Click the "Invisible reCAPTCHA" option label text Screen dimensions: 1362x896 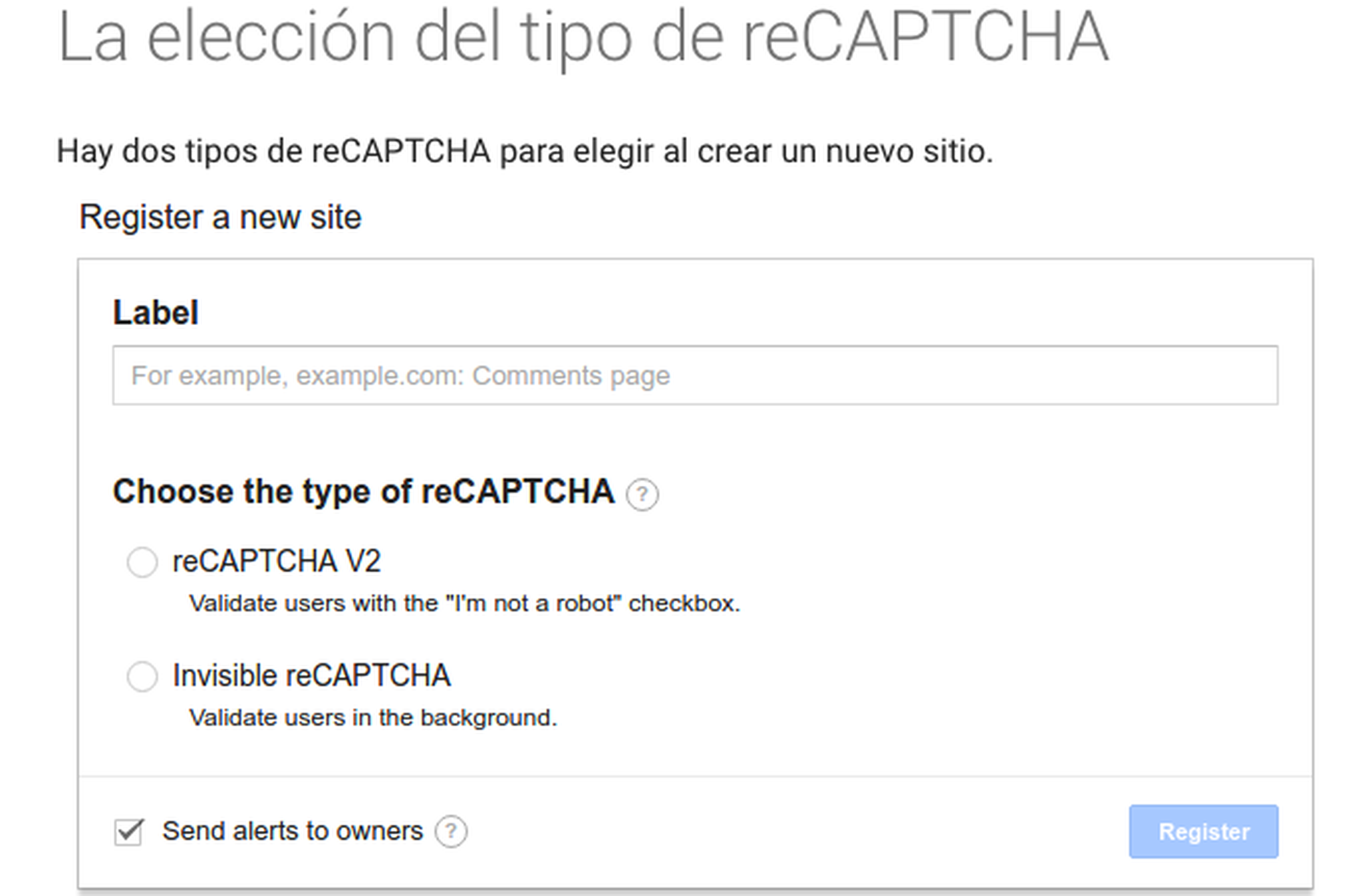point(311,676)
